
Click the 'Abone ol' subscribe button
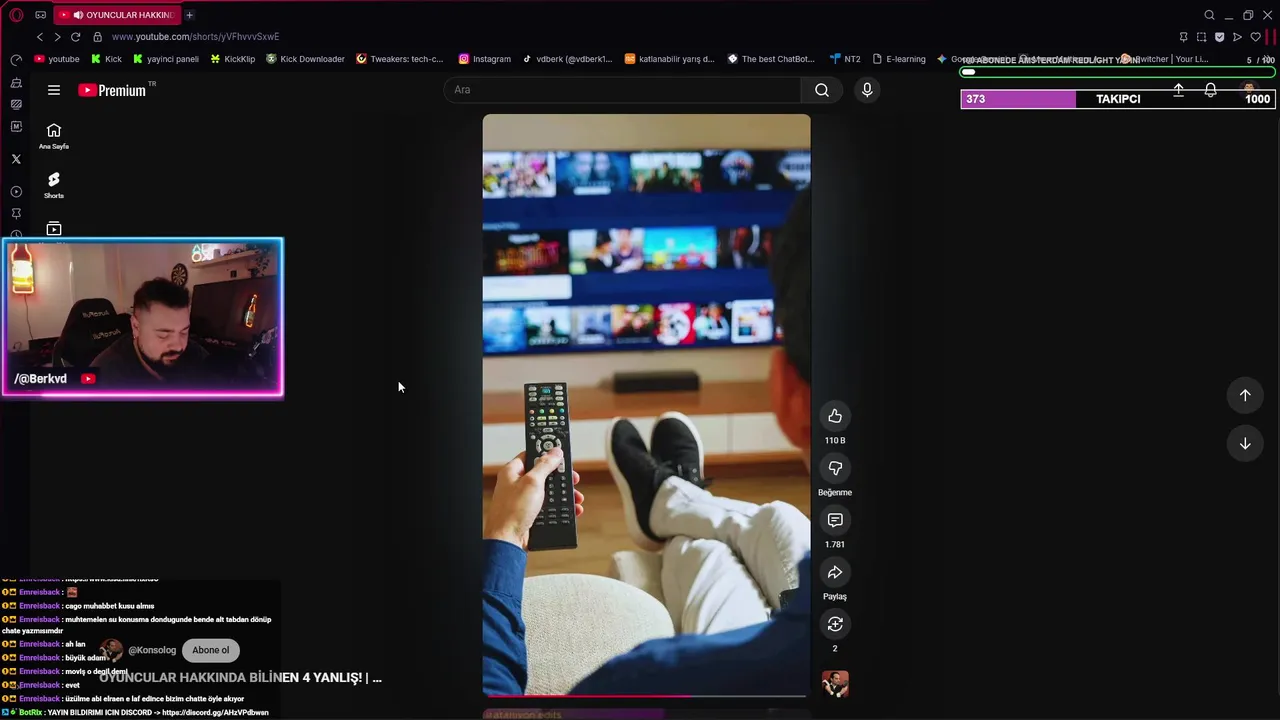(x=211, y=650)
